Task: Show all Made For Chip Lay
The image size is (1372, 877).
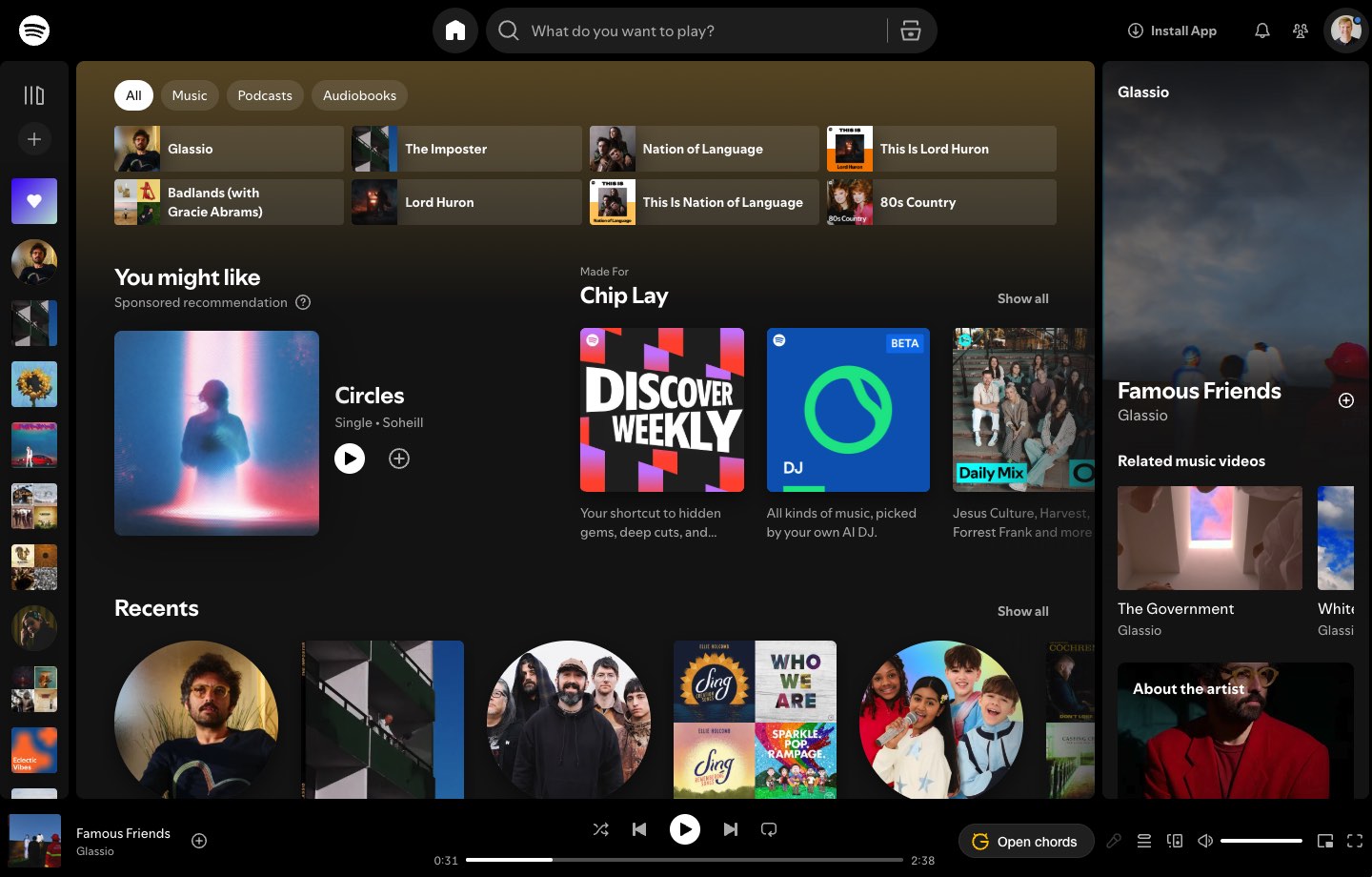Action: tap(1022, 298)
